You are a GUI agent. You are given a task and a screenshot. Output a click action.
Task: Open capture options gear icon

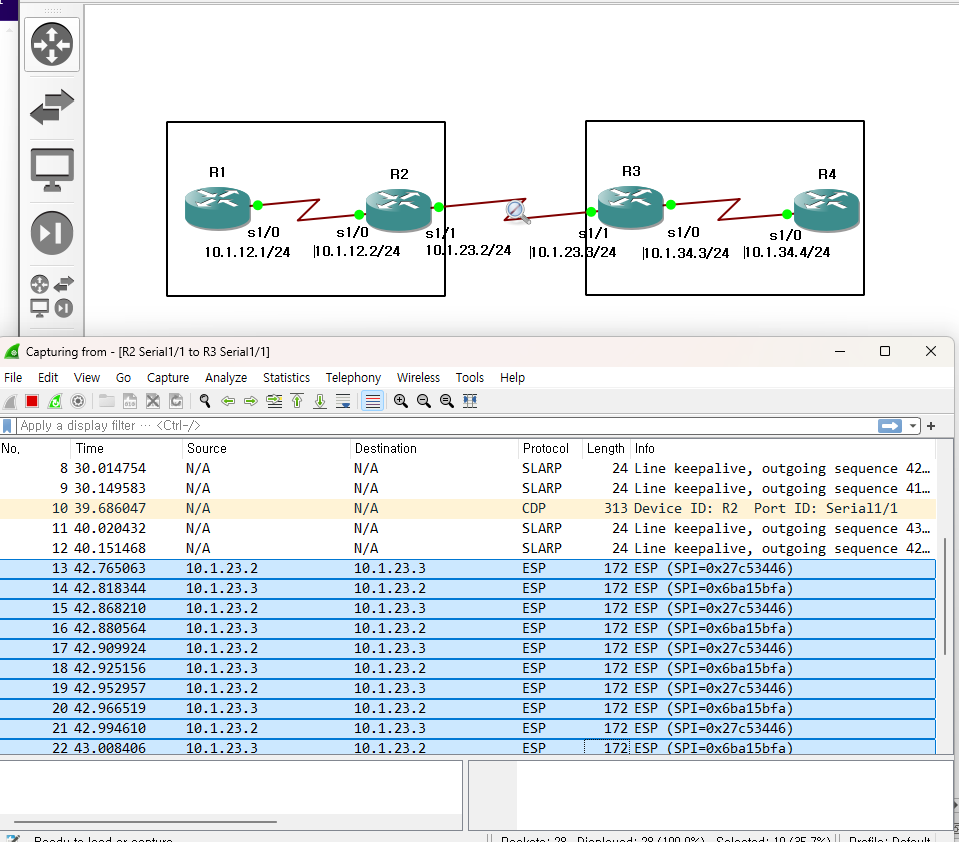coord(78,401)
